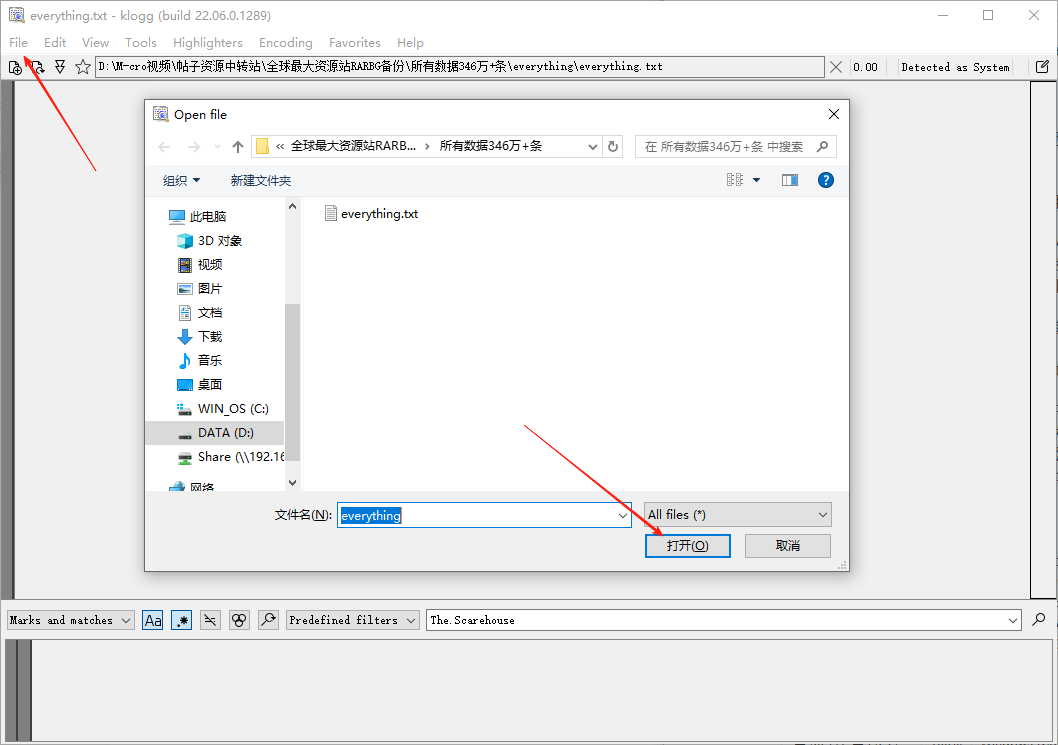Image resolution: width=1058 pixels, height=745 pixels.
Task: Open the All files (*) type dropdown
Action: pos(738,514)
